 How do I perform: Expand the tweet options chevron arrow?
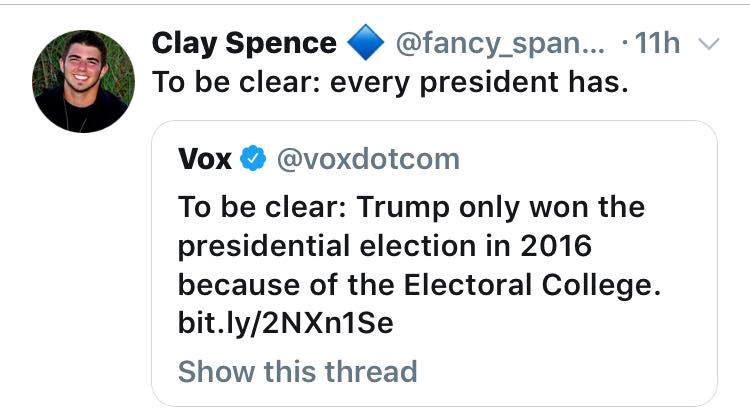point(709,44)
